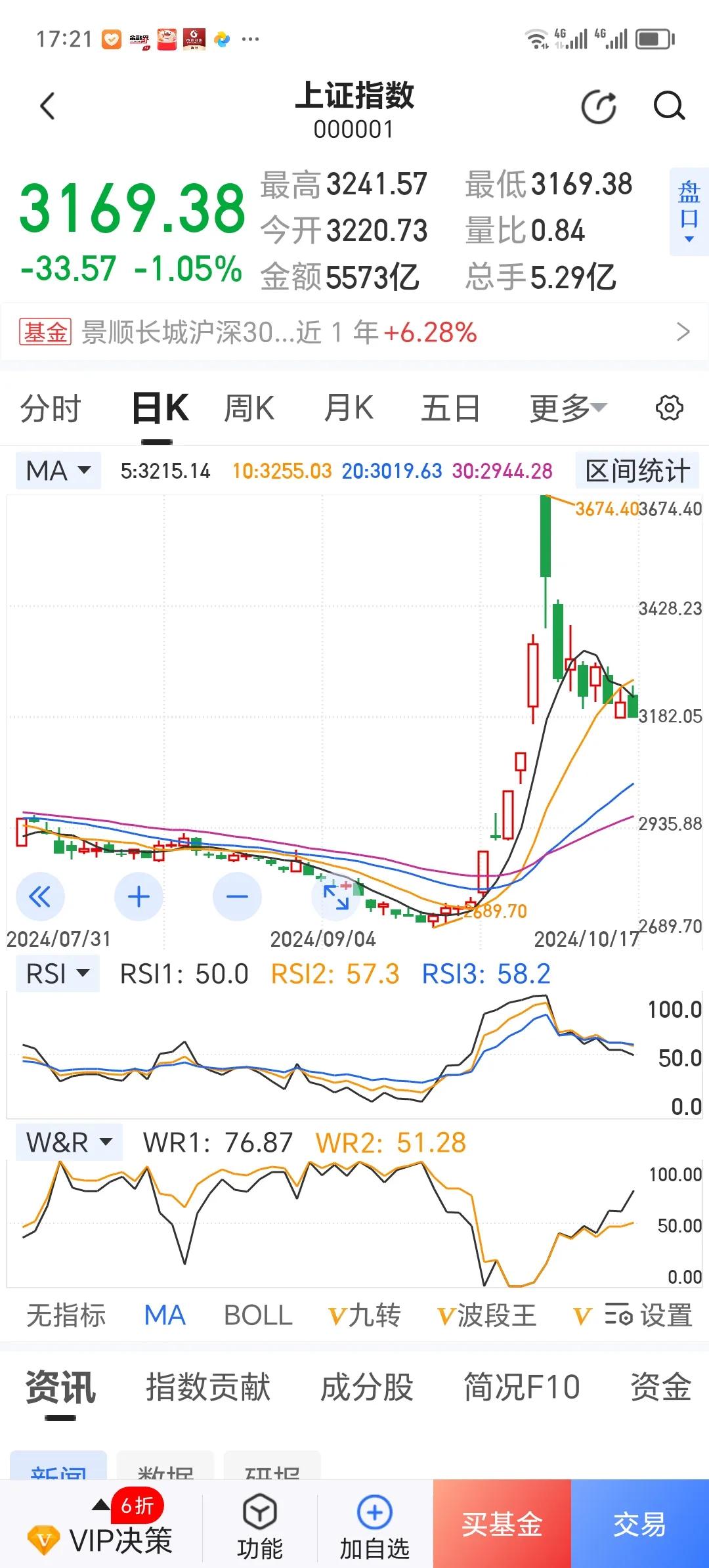Viewport: 709px width, 1568px height.
Task: Select MA overlay option
Action: tap(165, 1316)
